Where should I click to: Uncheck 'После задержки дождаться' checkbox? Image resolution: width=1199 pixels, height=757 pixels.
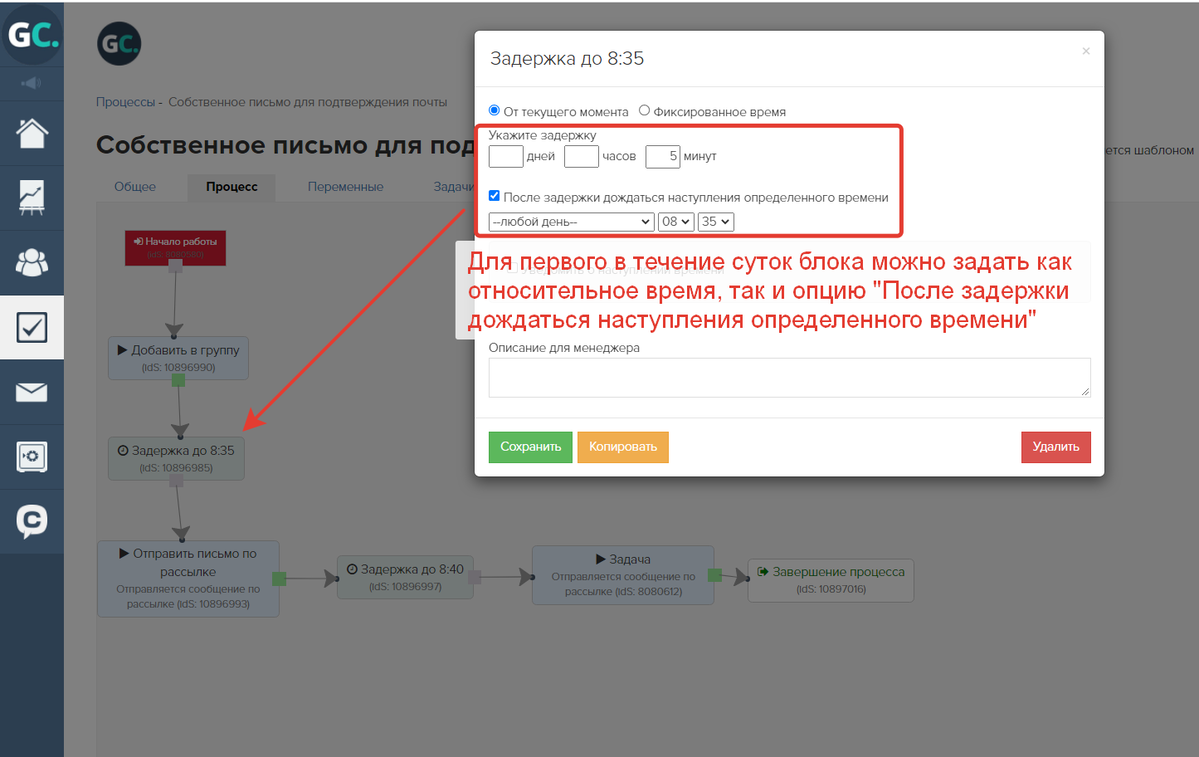[x=495, y=197]
